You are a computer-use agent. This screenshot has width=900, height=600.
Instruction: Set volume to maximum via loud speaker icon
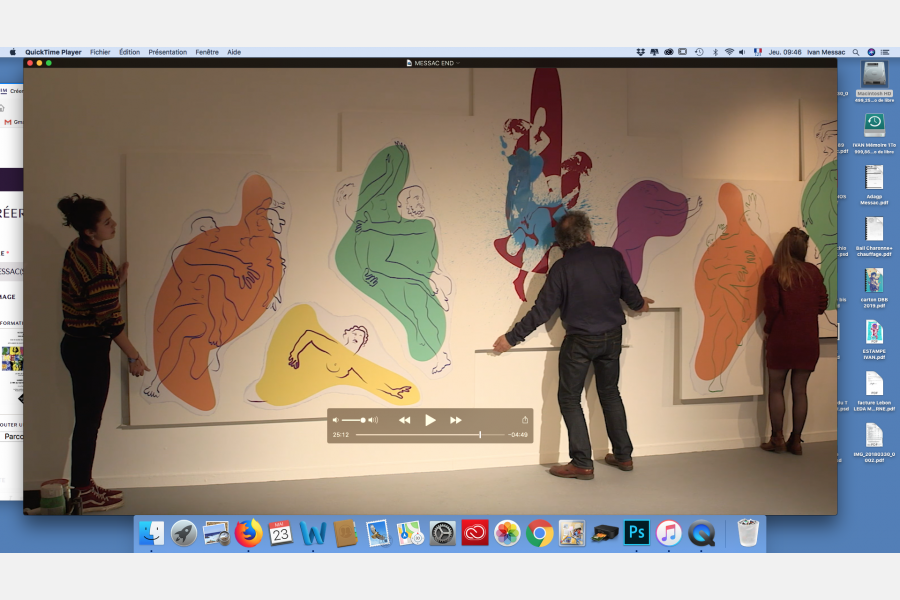point(374,420)
